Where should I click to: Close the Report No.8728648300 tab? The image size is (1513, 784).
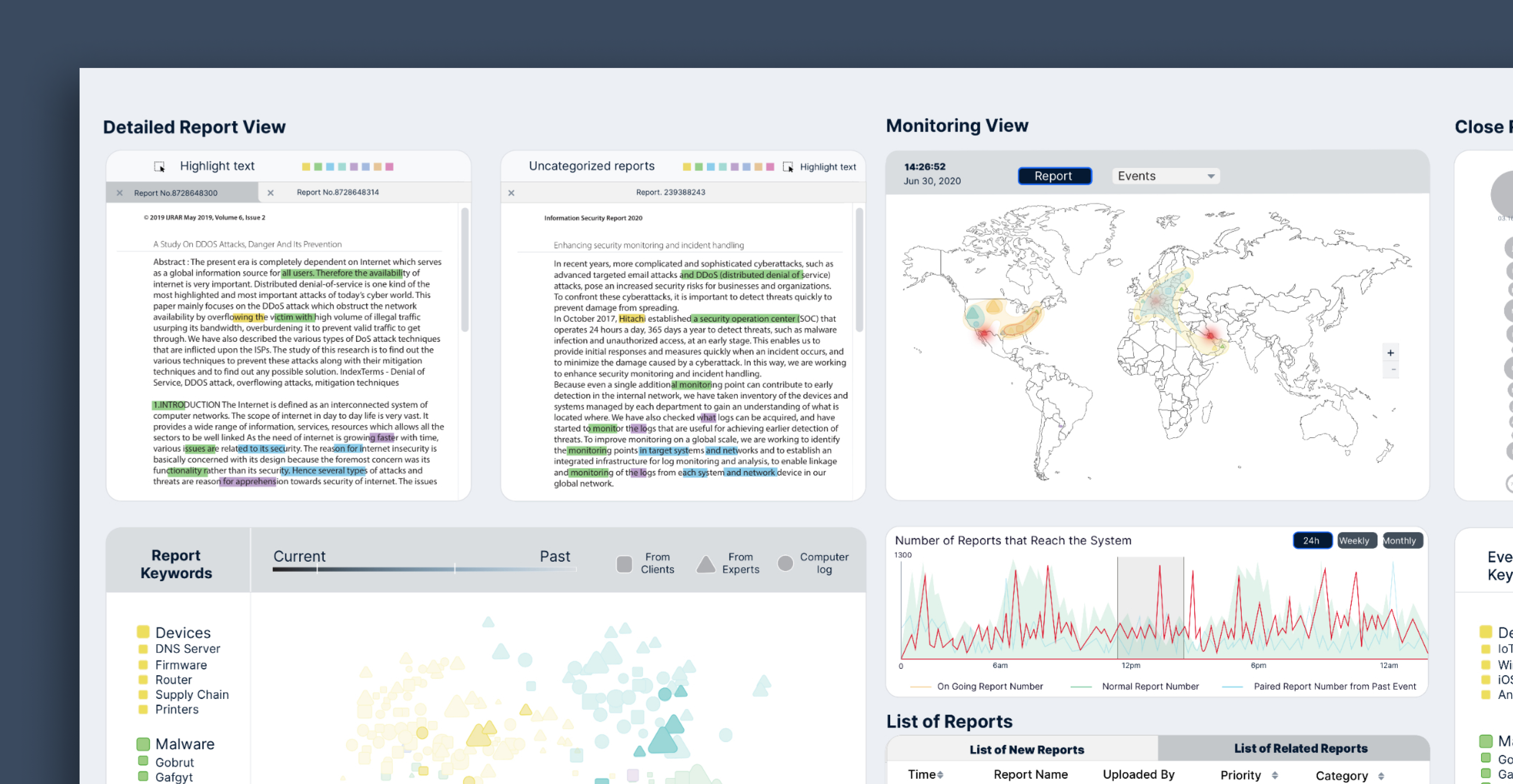[x=120, y=193]
